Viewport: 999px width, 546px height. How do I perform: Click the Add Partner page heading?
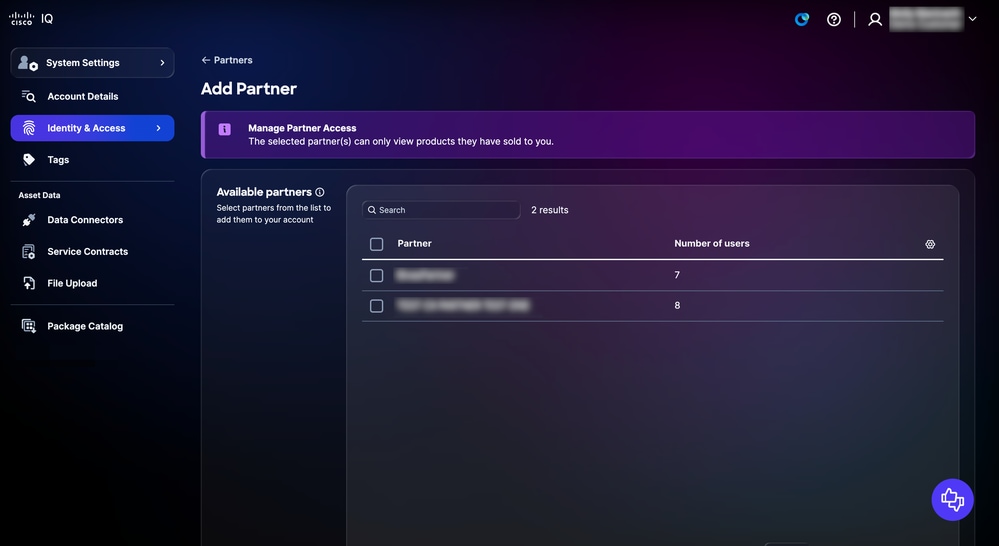click(x=249, y=89)
